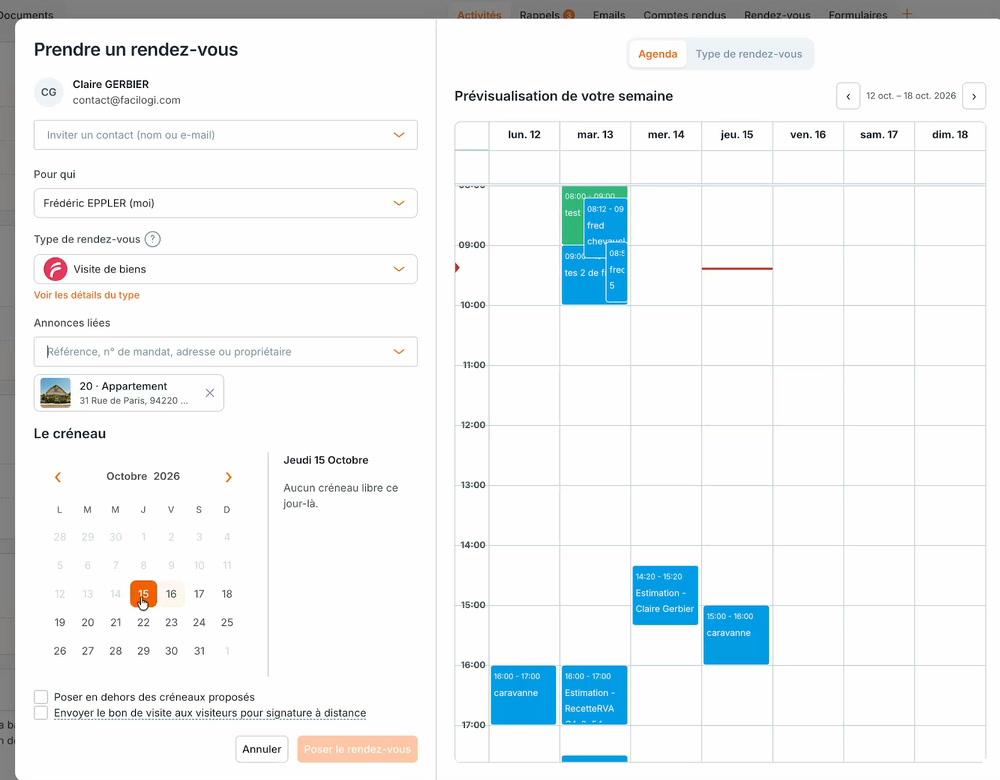This screenshot has width=1000, height=780.
Task: Select October 16 in the date picker
Action: tap(171, 594)
